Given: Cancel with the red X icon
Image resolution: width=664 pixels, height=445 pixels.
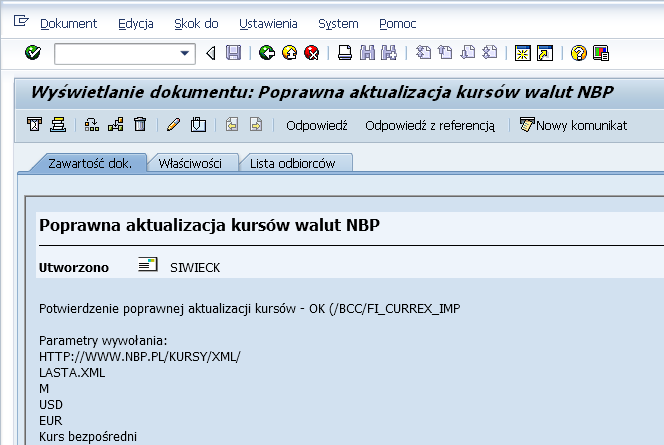Looking at the screenshot, I should tap(312, 53).
